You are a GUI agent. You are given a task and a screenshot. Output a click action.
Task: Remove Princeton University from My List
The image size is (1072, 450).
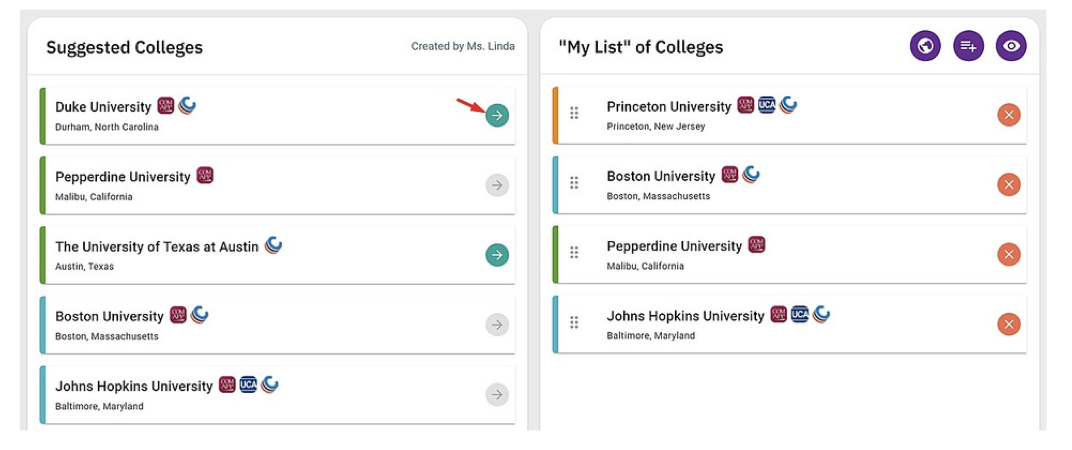coord(1008,115)
